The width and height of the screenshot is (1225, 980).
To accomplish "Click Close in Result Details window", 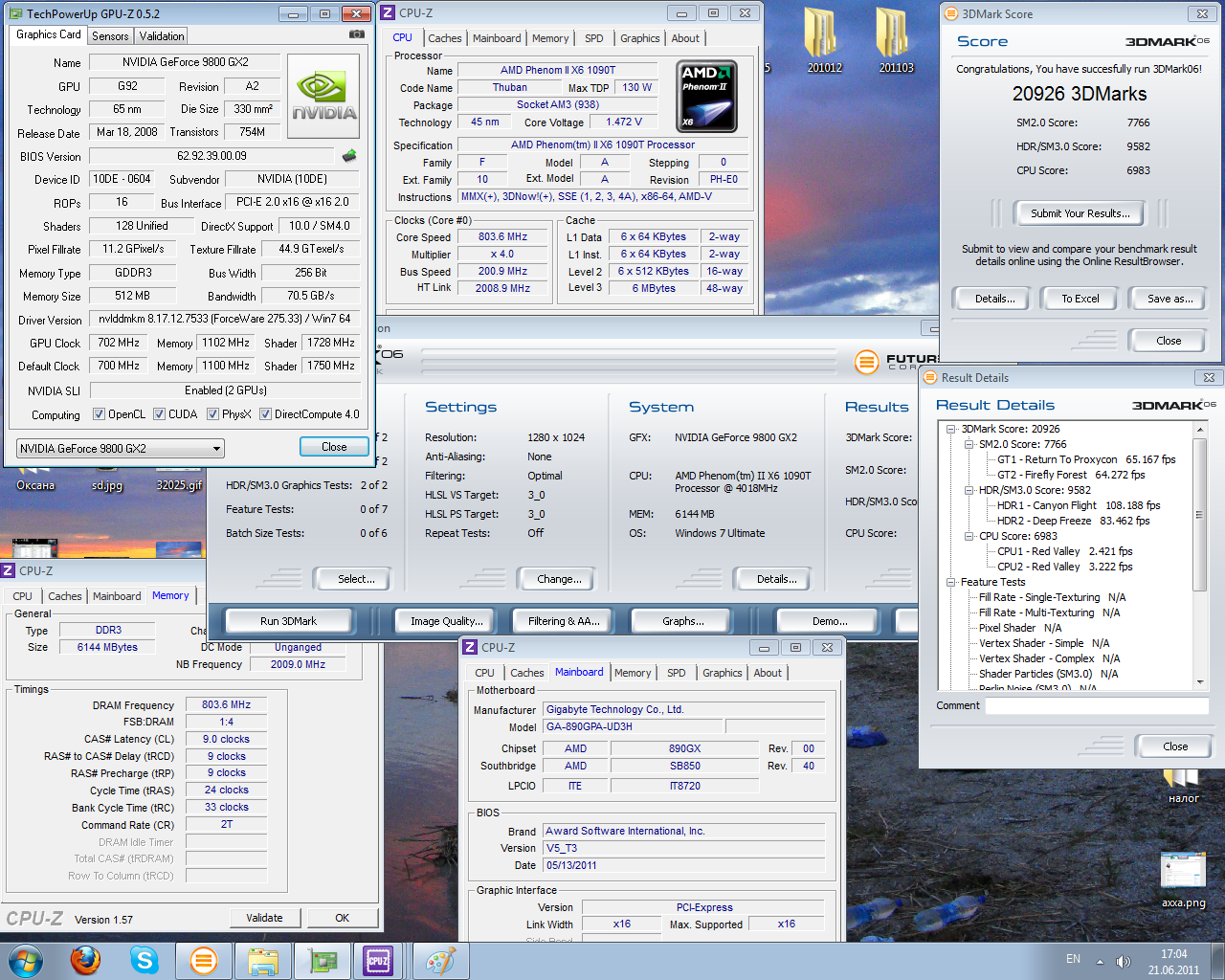I will [1175, 746].
